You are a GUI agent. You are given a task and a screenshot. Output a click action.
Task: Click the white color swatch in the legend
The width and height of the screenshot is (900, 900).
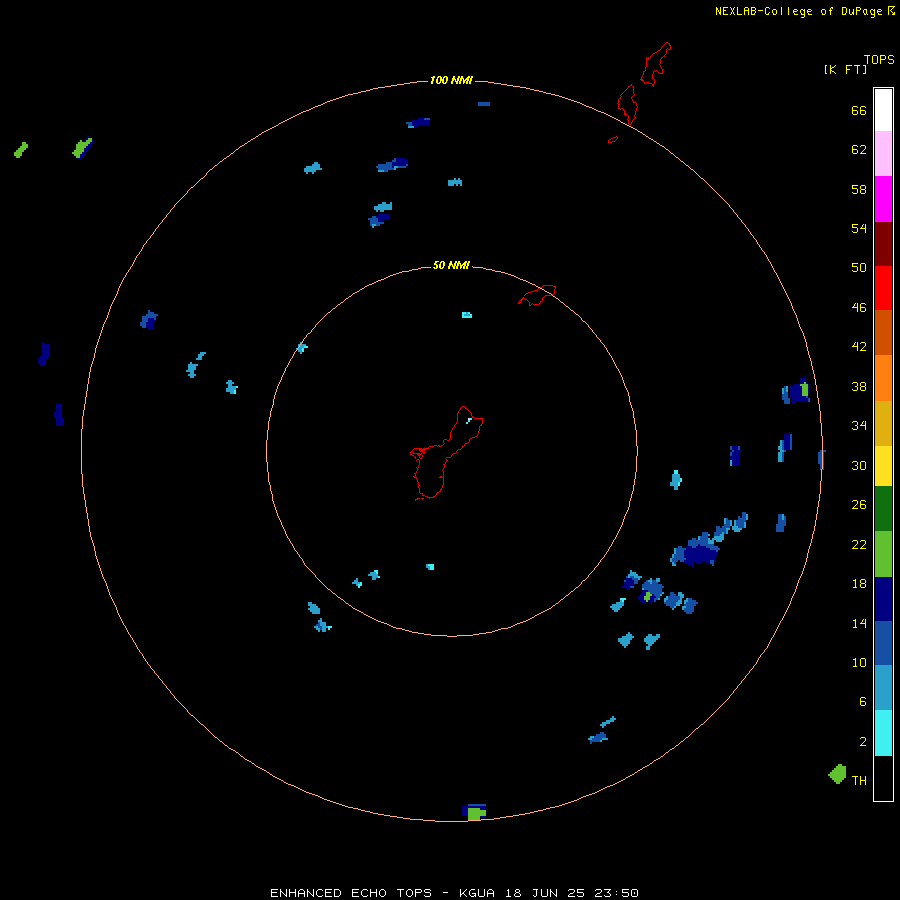pyautogui.click(x=883, y=110)
